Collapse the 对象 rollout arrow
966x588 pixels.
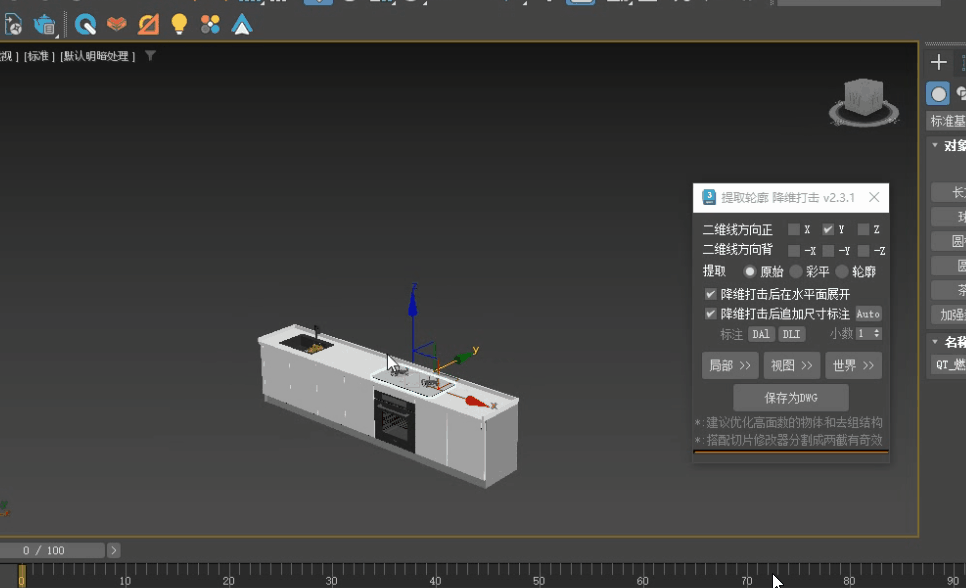click(935, 145)
